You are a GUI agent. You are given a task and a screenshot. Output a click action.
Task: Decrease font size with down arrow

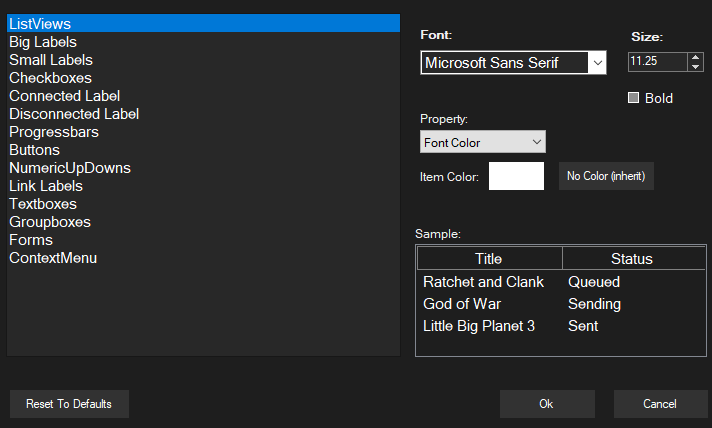coord(696,68)
